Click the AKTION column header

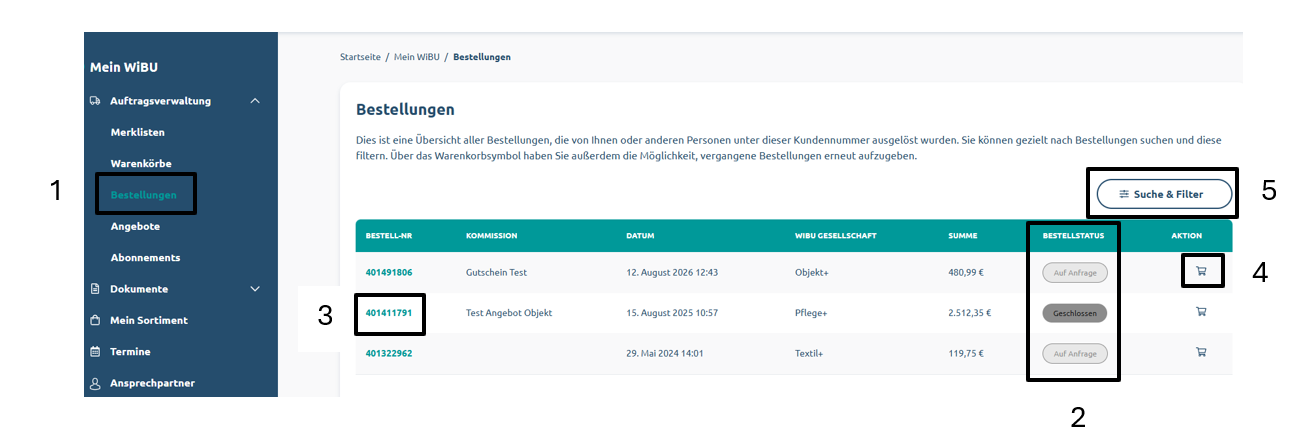click(x=1187, y=236)
